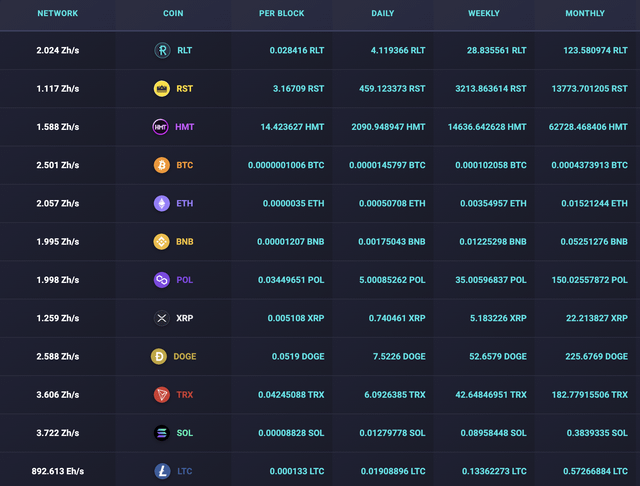Click the DAILY column header
This screenshot has height=486, width=640.
pos(382,14)
